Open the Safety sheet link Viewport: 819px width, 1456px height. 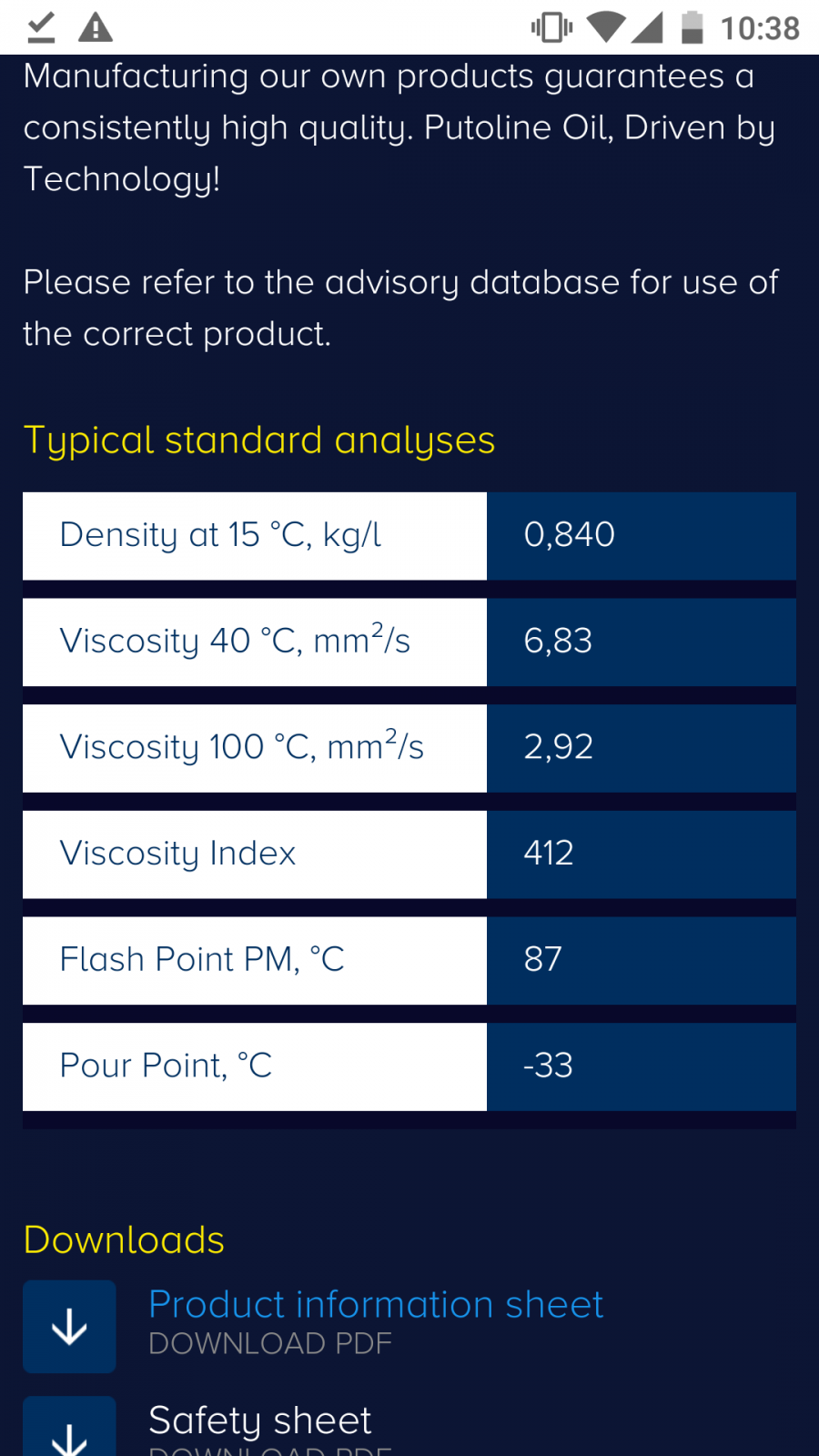pyautogui.click(x=260, y=1420)
